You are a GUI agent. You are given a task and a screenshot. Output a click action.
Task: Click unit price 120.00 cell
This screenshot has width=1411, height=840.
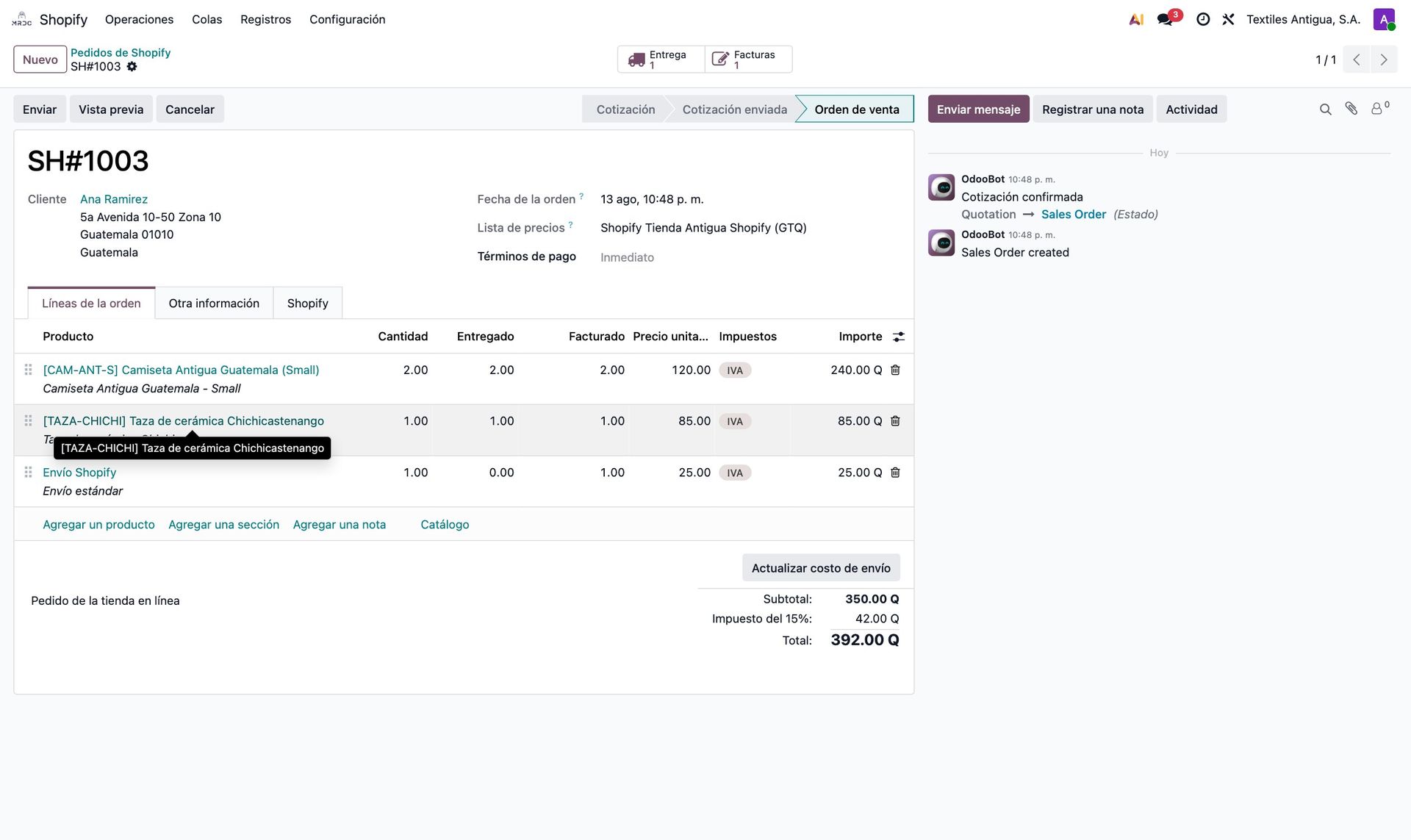point(691,370)
